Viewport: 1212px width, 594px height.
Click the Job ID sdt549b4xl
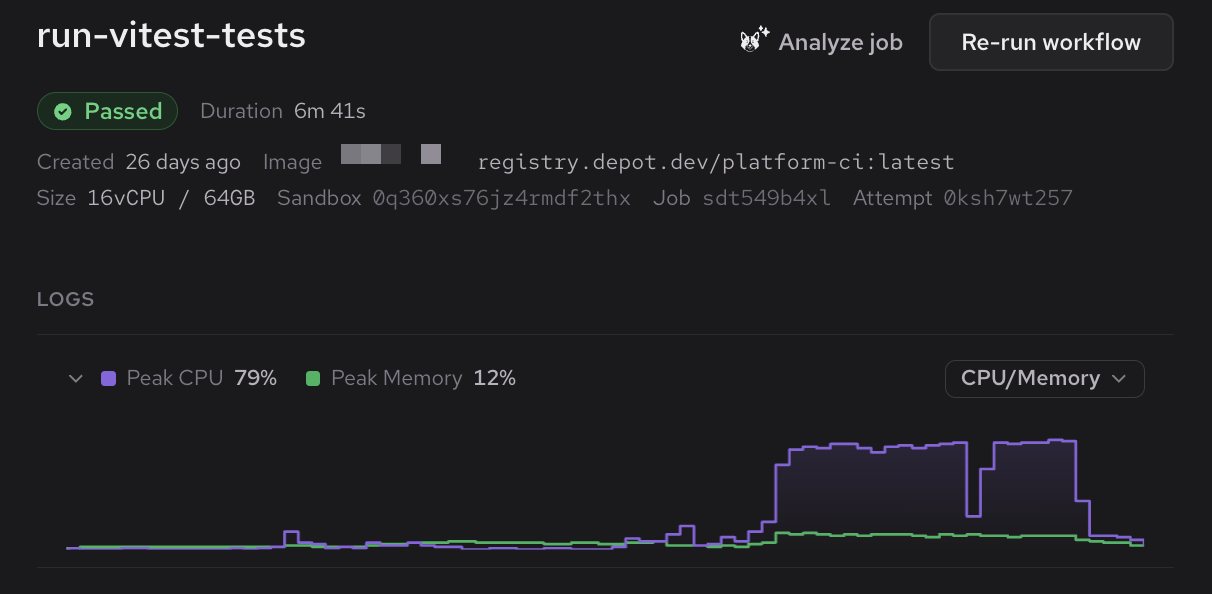click(x=766, y=198)
